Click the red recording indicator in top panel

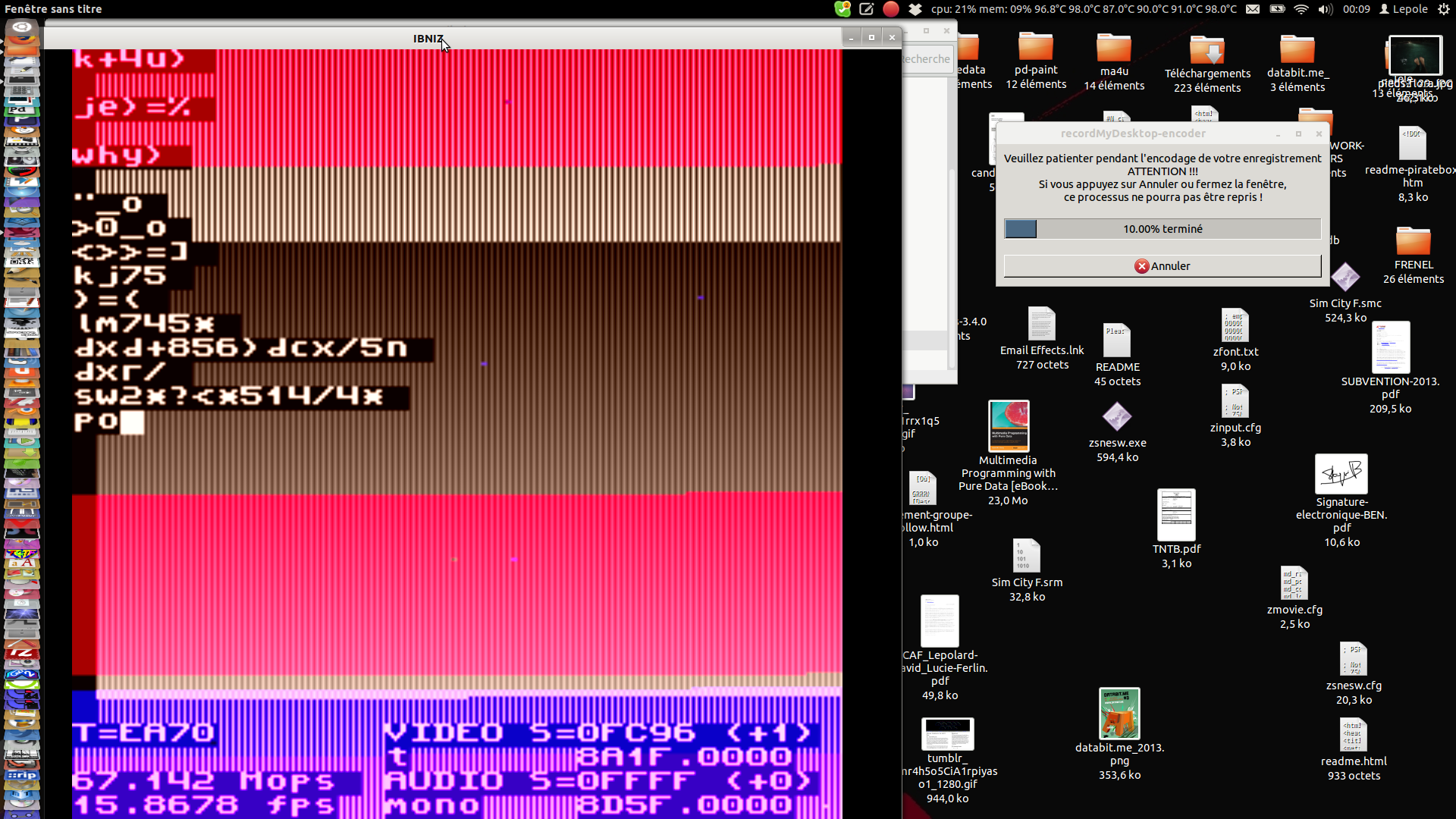pos(891,9)
